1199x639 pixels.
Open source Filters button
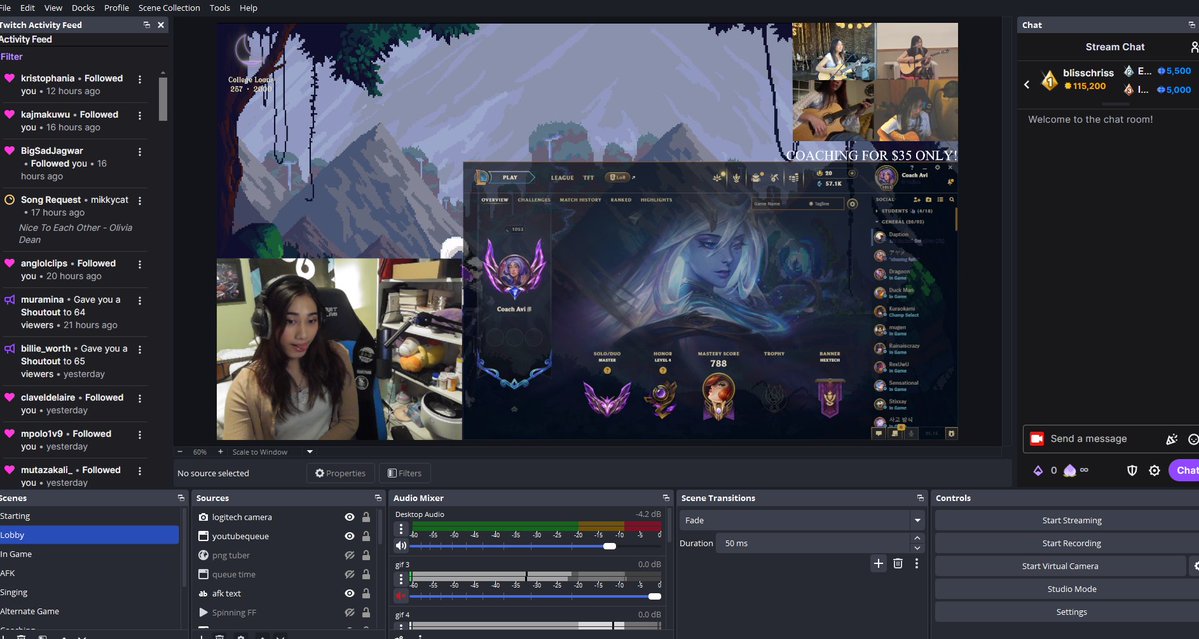tap(405, 473)
